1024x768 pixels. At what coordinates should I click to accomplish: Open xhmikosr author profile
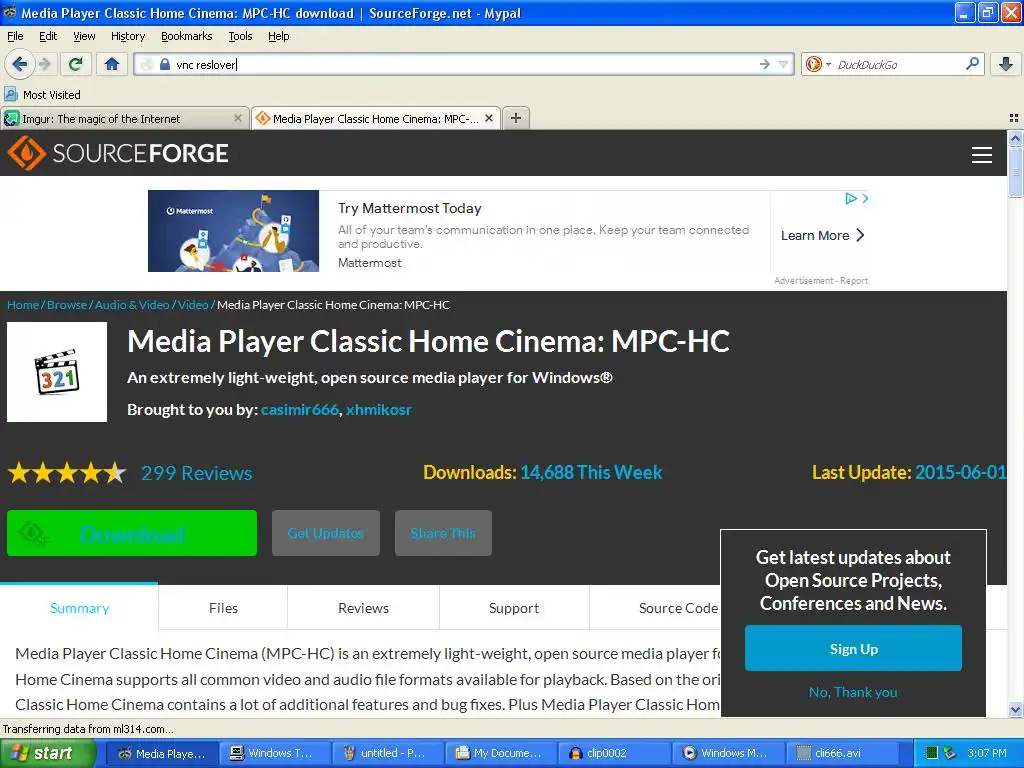pyautogui.click(x=379, y=409)
